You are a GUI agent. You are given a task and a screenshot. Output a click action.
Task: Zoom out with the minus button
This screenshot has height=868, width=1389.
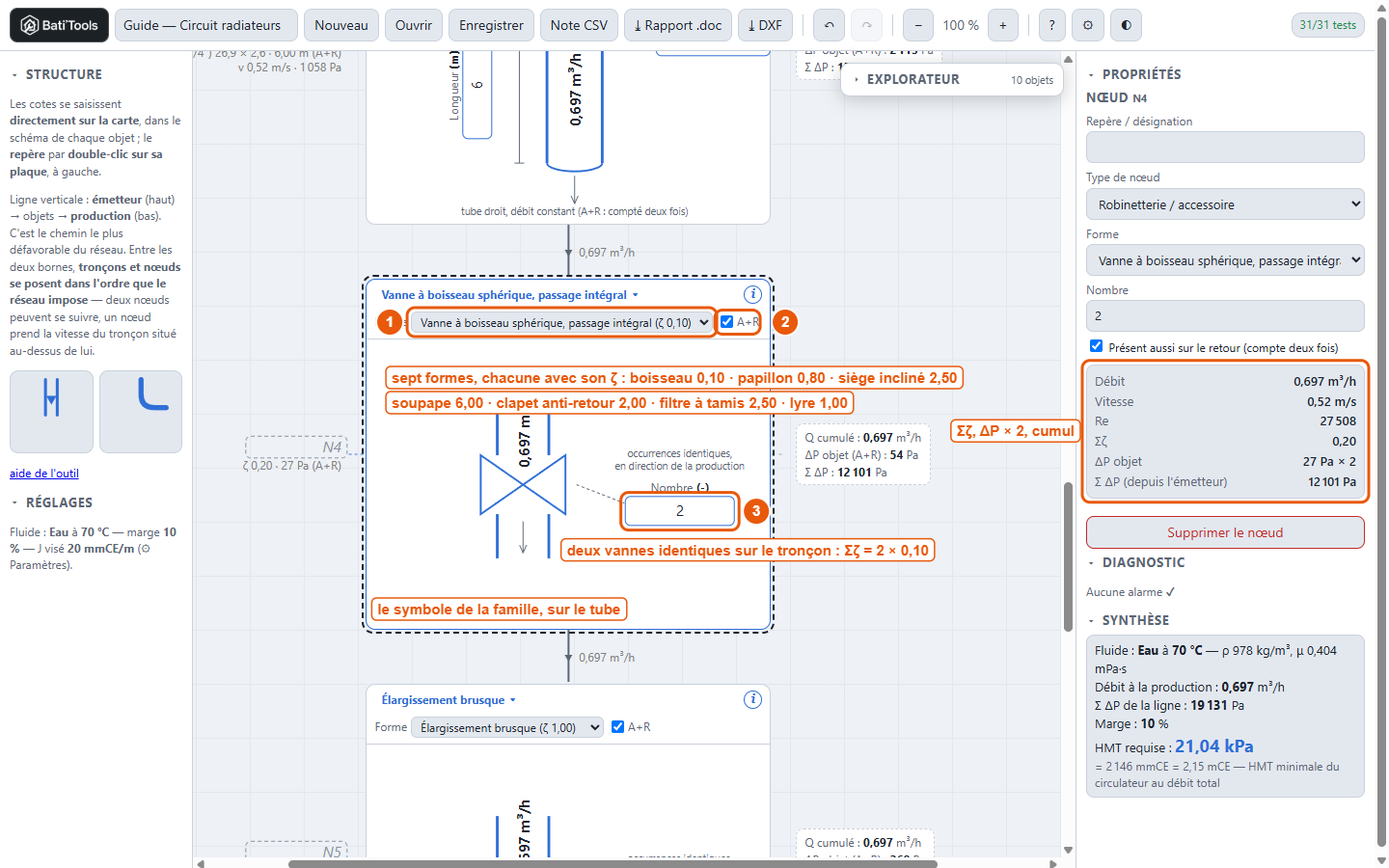pyautogui.click(x=917, y=25)
